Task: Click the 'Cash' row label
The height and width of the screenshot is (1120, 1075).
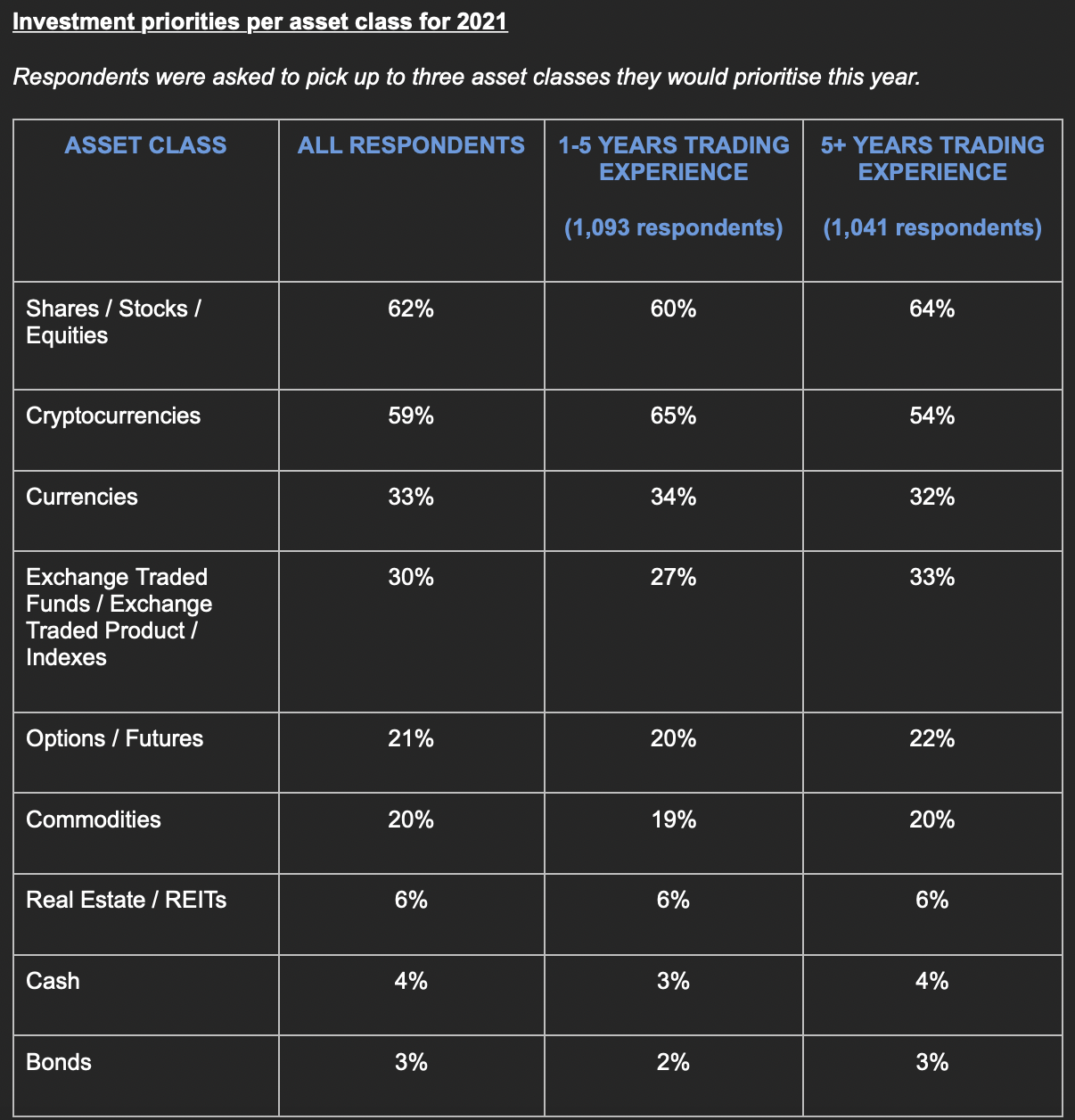Action: pos(53,981)
